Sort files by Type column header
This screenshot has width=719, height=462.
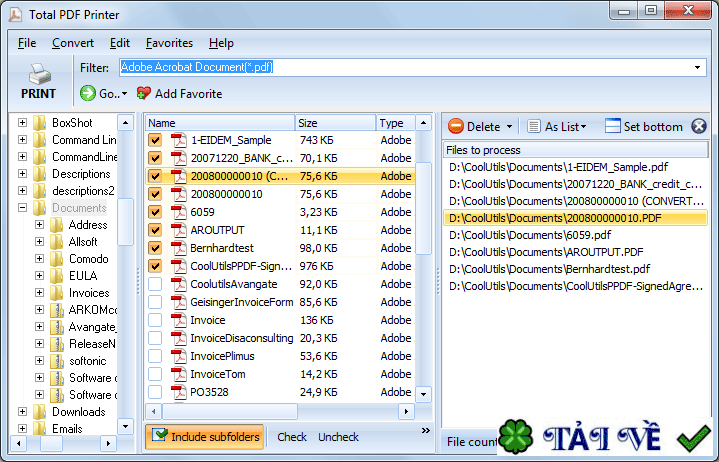tap(396, 123)
